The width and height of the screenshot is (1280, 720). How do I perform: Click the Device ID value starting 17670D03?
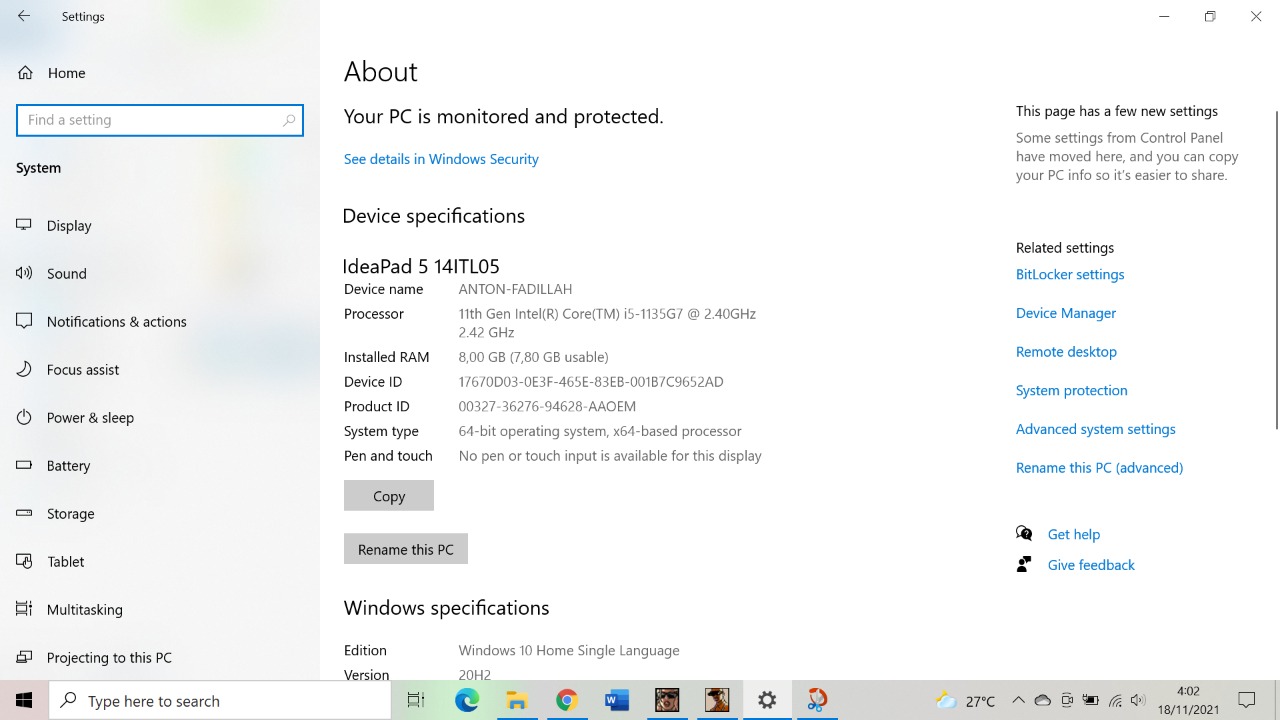591,382
